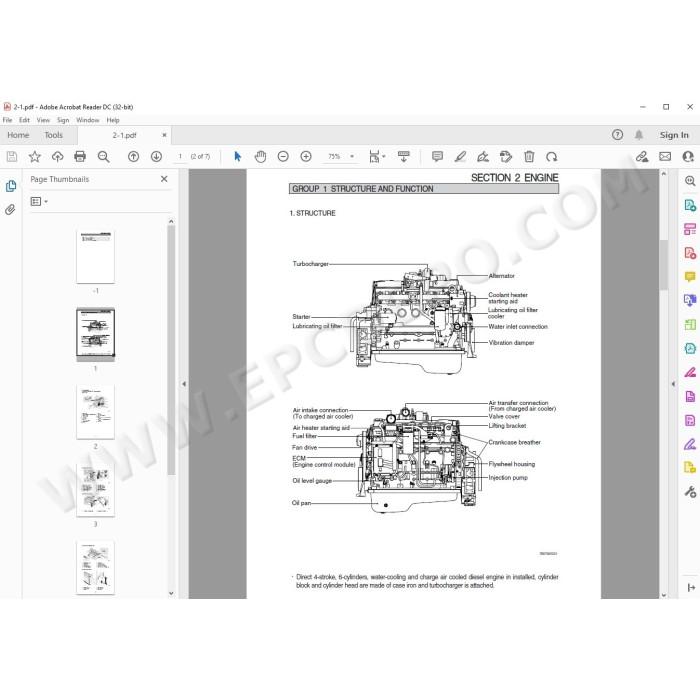
Task: Print the document using the printer icon
Action: tap(80, 157)
